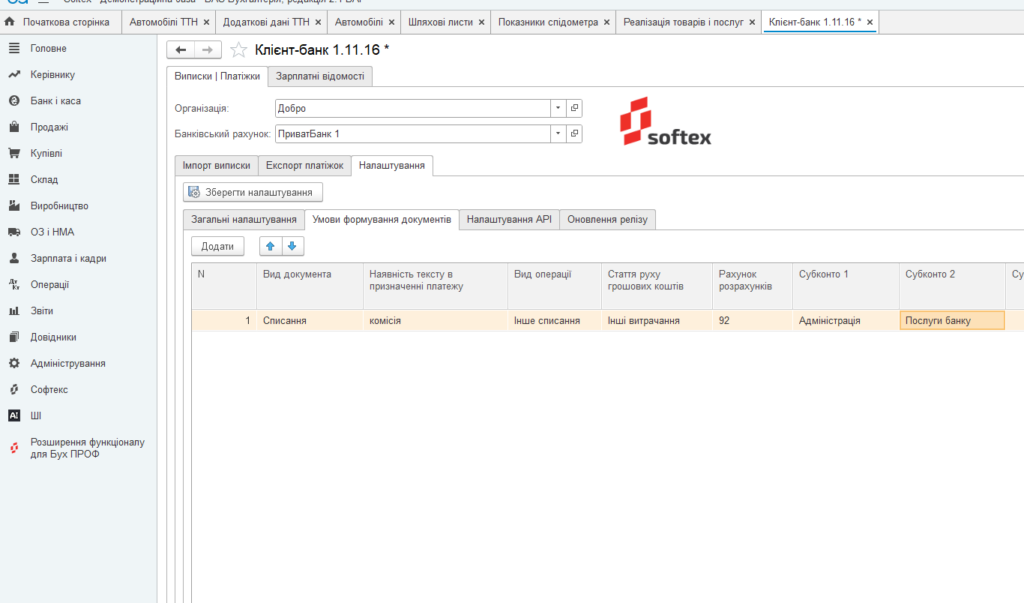The width and height of the screenshot is (1024, 603).
Task: Move row up with blue arrow
Action: point(270,246)
